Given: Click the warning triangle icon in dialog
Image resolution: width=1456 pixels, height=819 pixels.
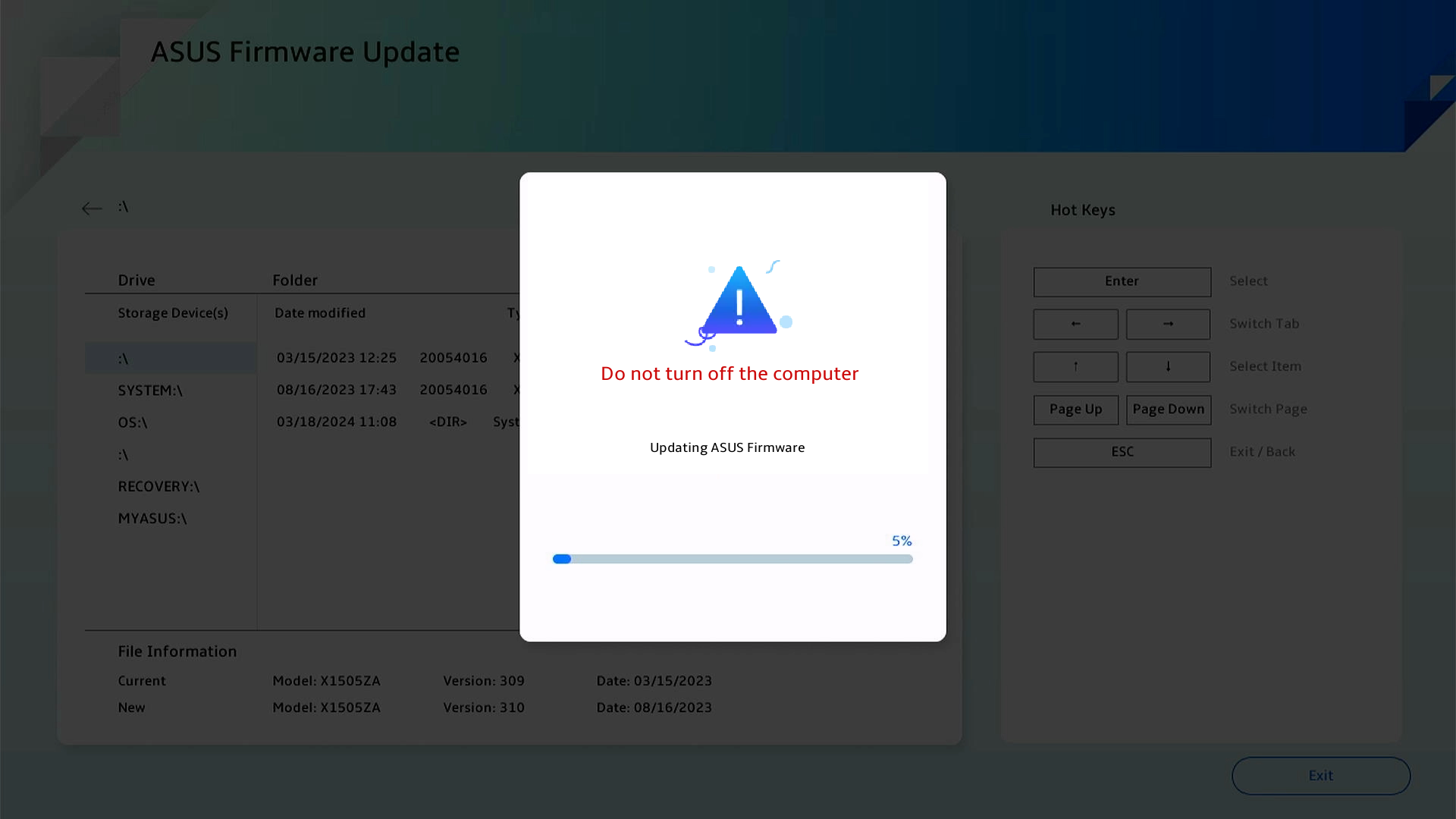Looking at the screenshot, I should pyautogui.click(x=739, y=301).
